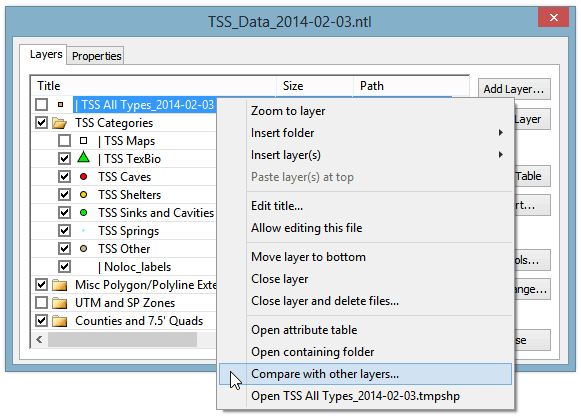Click the red circle TSS Caves symbol

point(83,177)
